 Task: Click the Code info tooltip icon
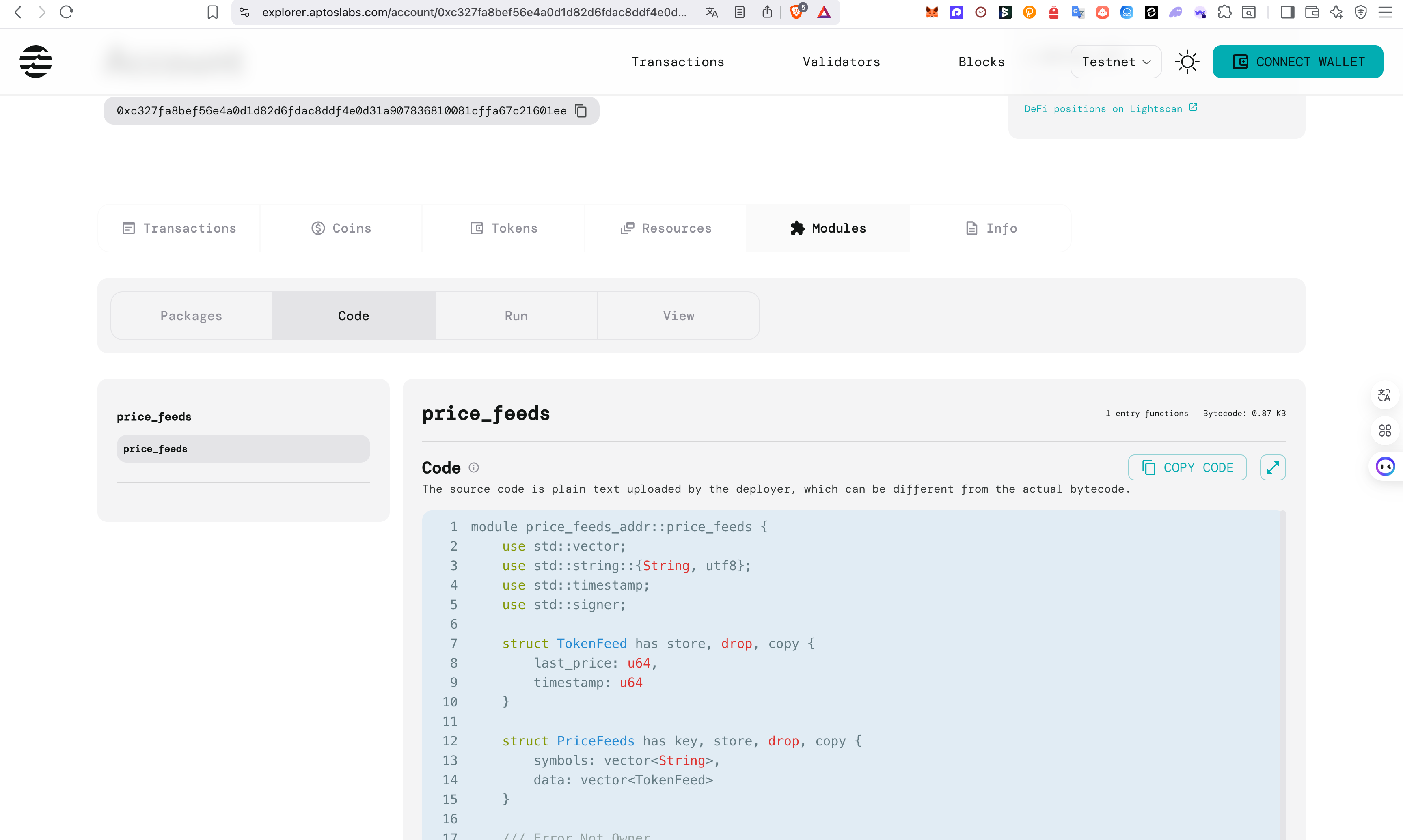(474, 467)
